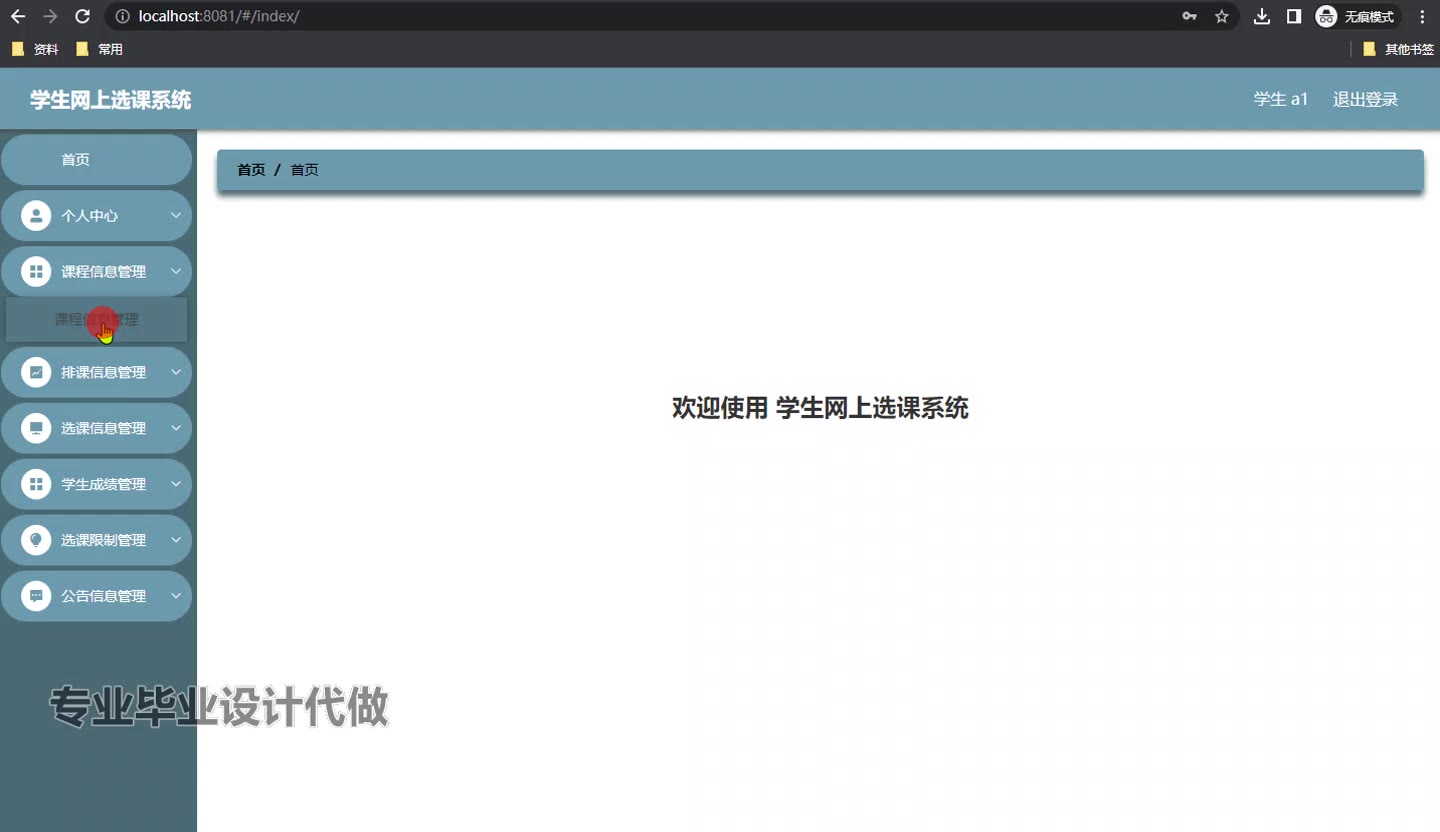Screen dimensions: 1440x832
Task: Expand the 选课信息管理 chevron
Action: point(176,428)
